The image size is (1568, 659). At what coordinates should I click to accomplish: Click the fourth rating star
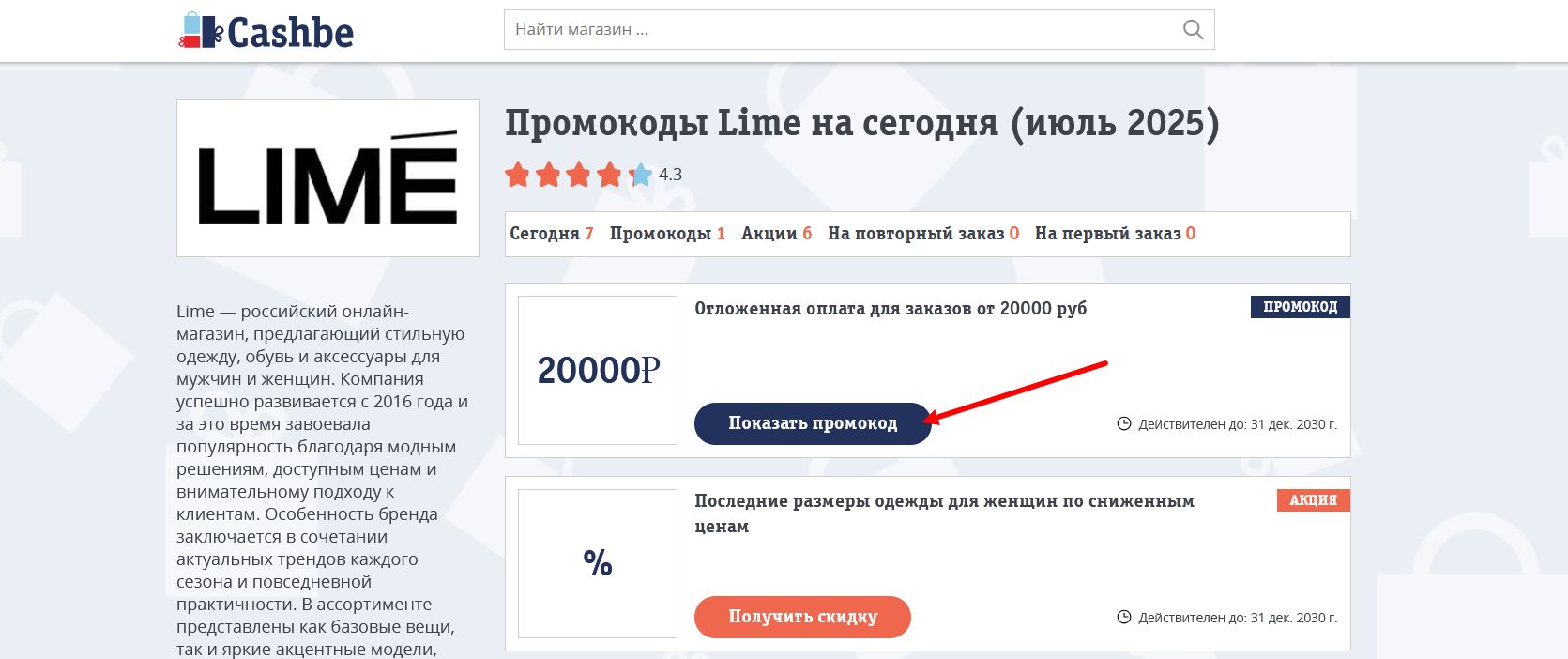(610, 175)
